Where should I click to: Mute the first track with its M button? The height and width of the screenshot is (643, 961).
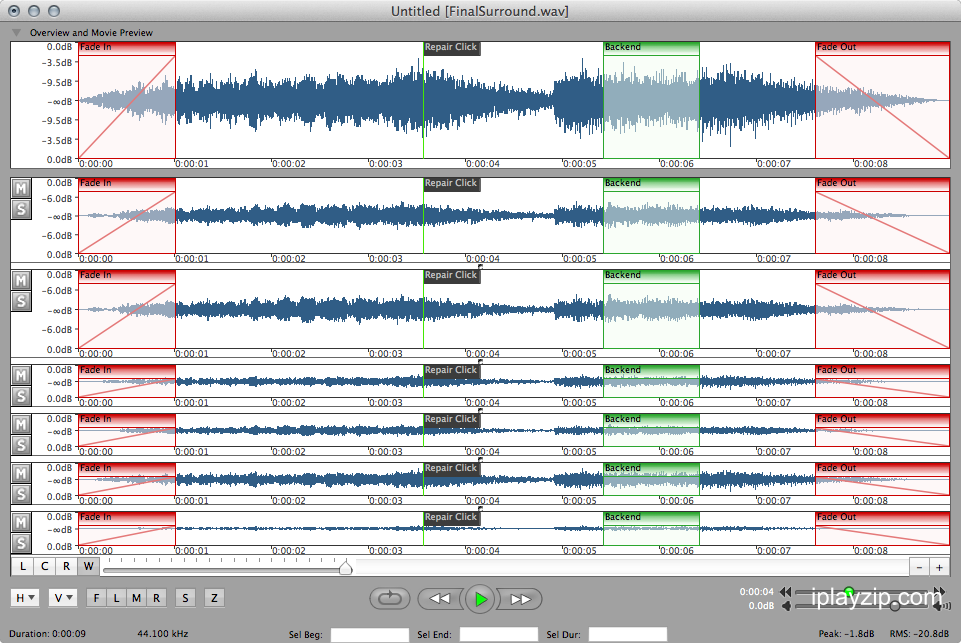[x=21, y=189]
